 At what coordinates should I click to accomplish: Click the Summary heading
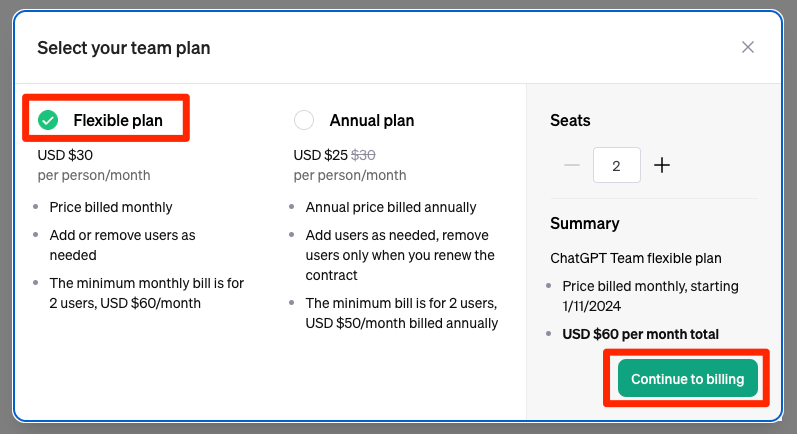[585, 224]
